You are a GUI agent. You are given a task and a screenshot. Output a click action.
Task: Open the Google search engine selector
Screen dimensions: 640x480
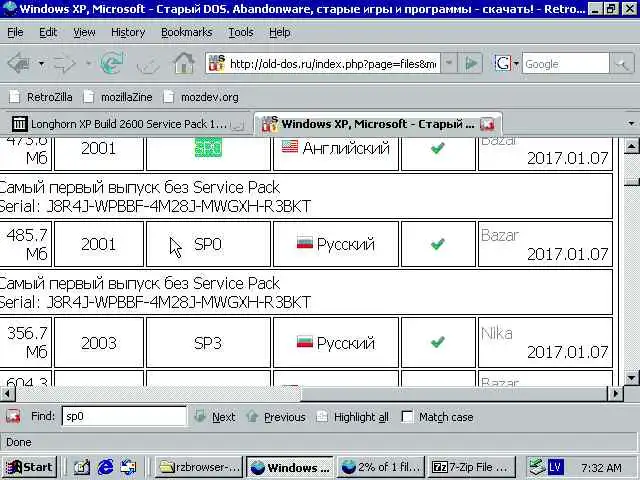506,63
